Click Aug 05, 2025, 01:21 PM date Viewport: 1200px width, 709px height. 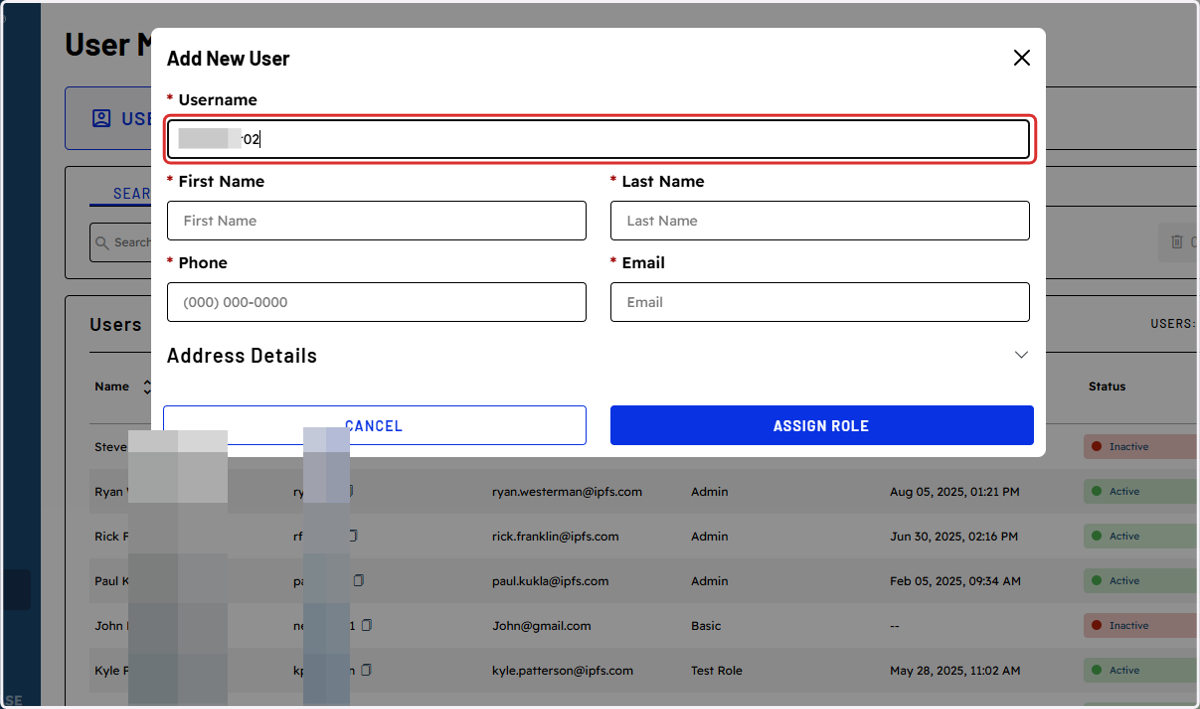pyautogui.click(x=955, y=492)
